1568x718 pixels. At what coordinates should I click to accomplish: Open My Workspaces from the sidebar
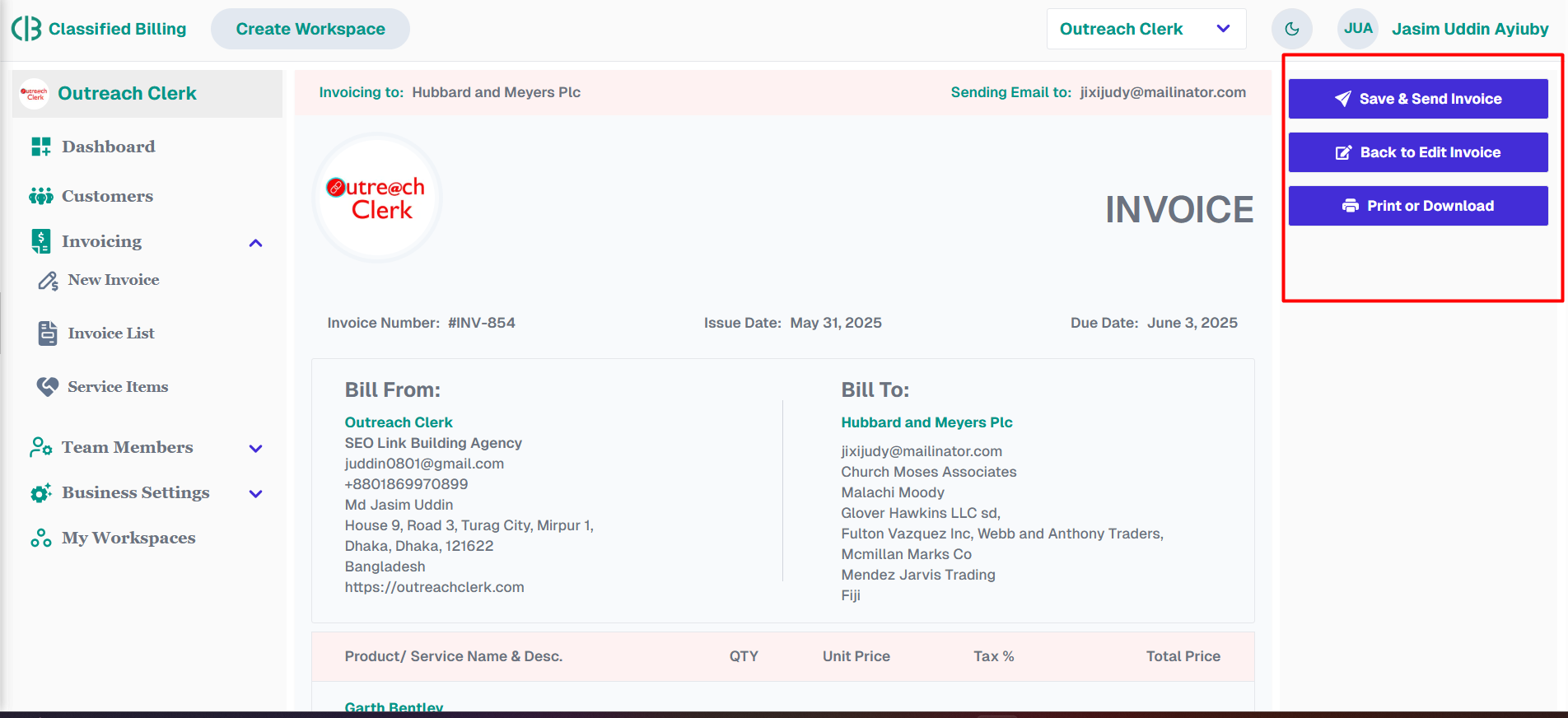coord(128,538)
